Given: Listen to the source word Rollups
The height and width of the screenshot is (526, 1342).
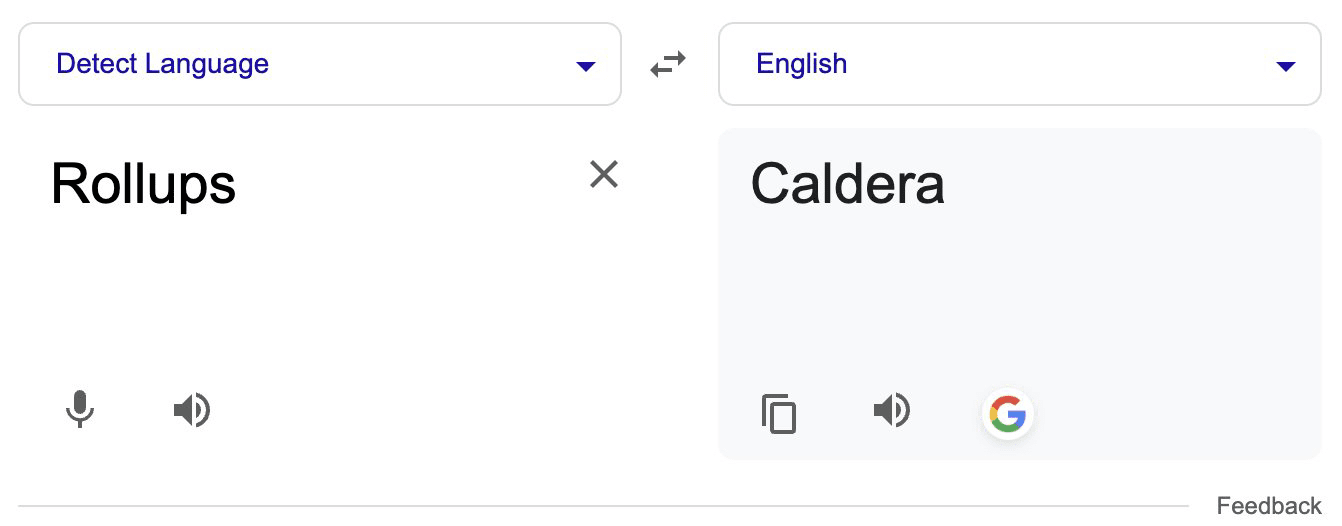Looking at the screenshot, I should pyautogui.click(x=191, y=410).
